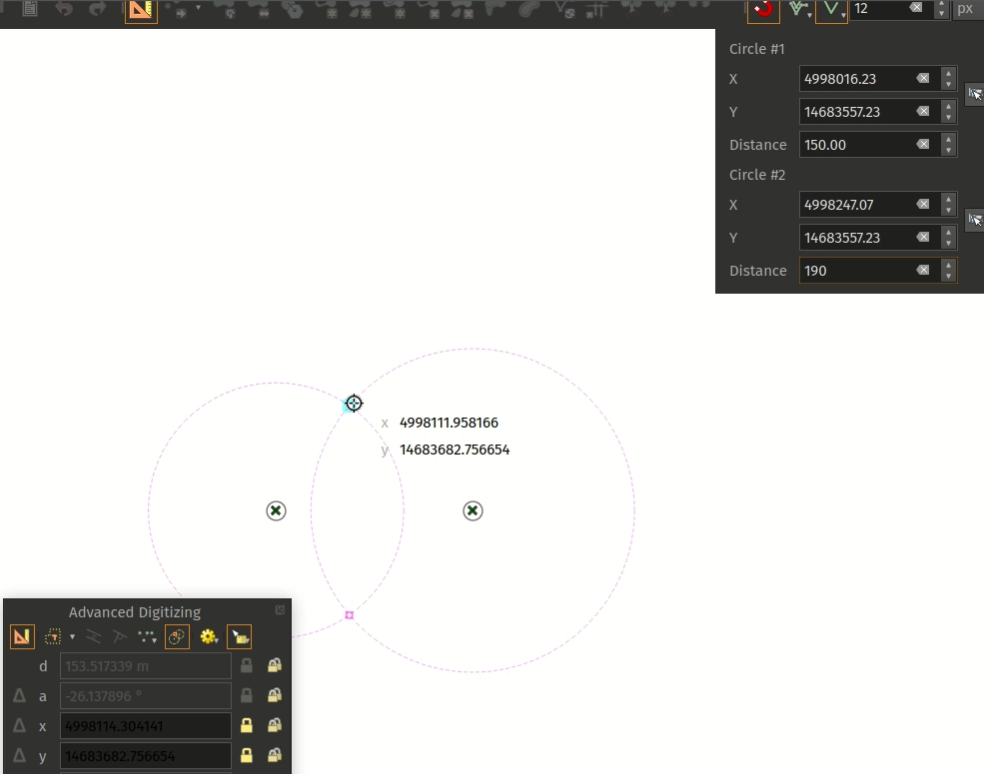The width and height of the screenshot is (984, 774).
Task: Toggle the circles intersection tool icon
Action: coord(177,636)
